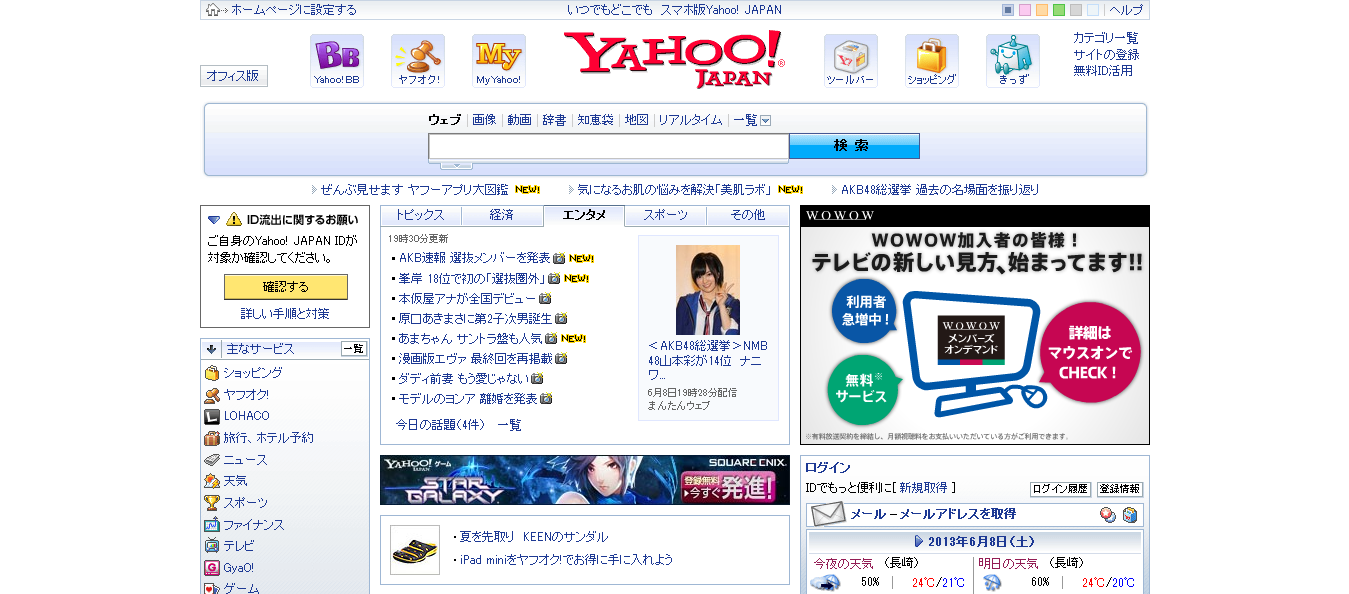Screen dimensions: 1349x594
Task: Click the yellow 確認する button
Action: tap(286, 287)
